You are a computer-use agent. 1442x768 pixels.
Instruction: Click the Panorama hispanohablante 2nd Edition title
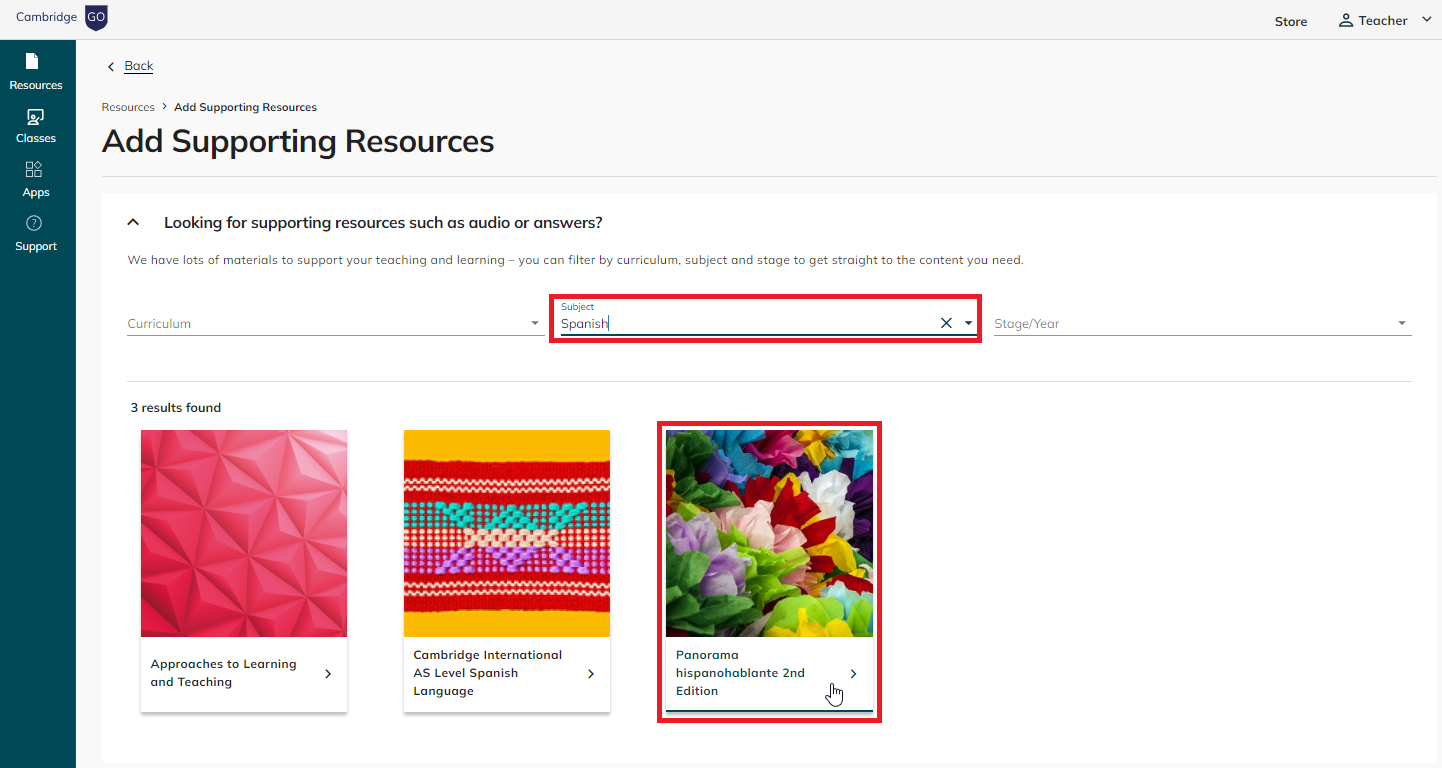pos(740,673)
